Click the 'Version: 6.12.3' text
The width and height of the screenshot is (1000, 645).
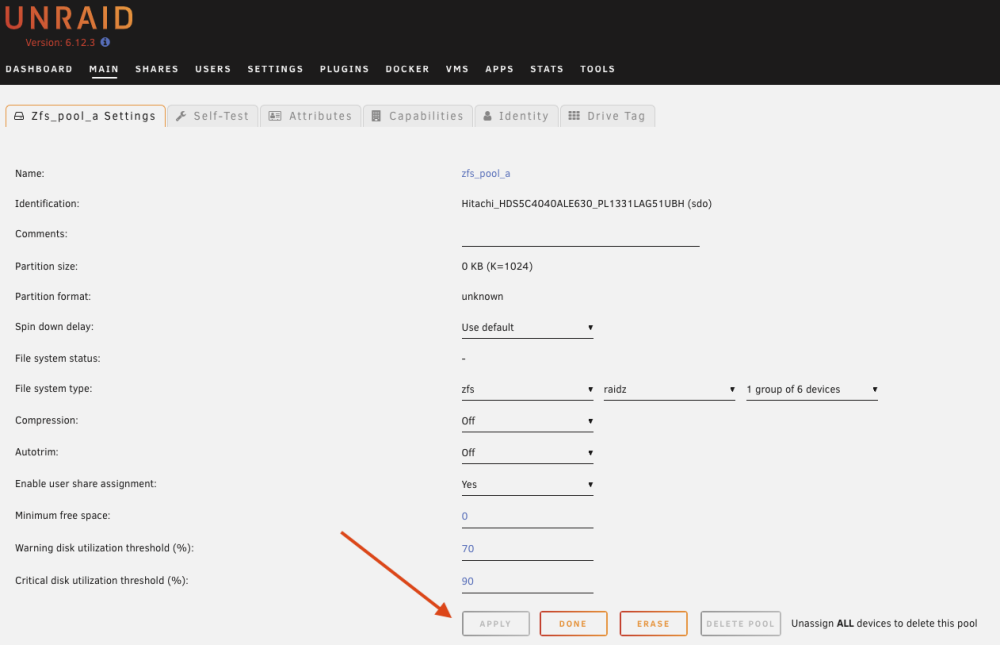coord(60,43)
